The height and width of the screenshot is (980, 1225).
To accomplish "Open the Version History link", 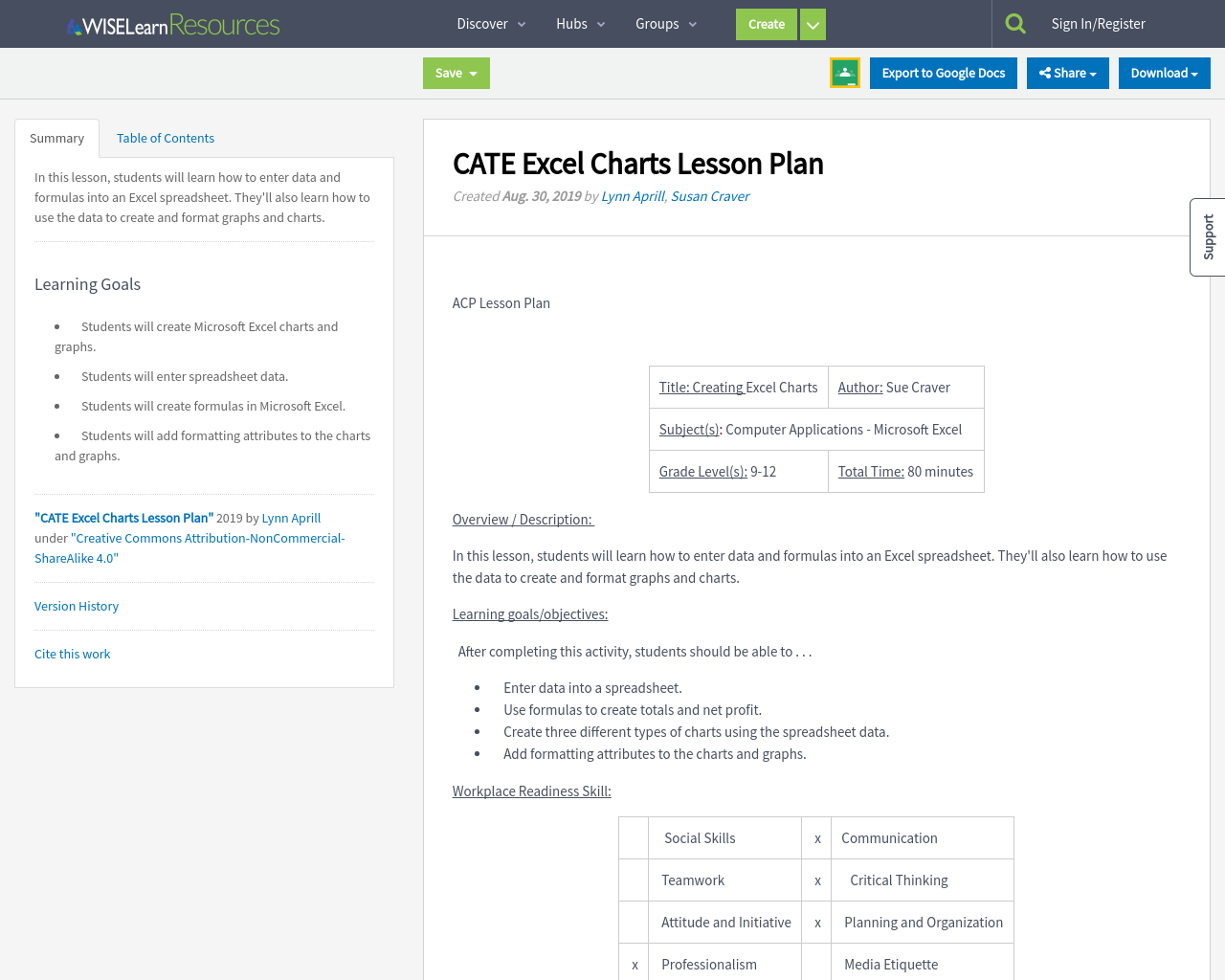I will [x=77, y=606].
